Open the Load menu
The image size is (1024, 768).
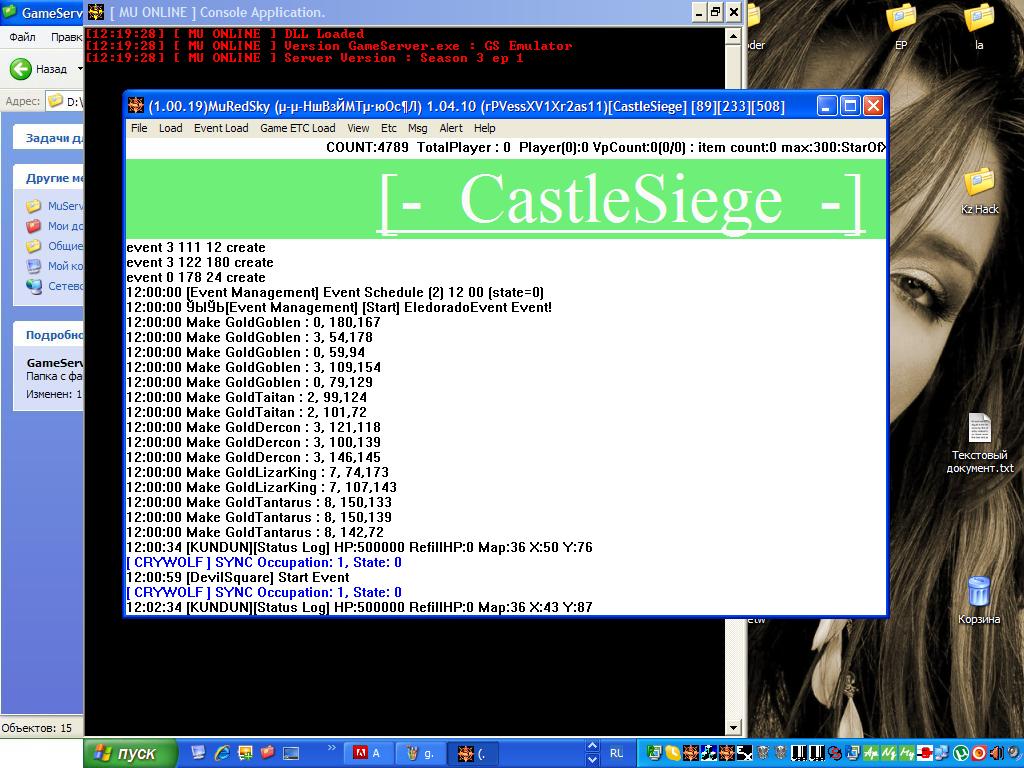click(170, 128)
